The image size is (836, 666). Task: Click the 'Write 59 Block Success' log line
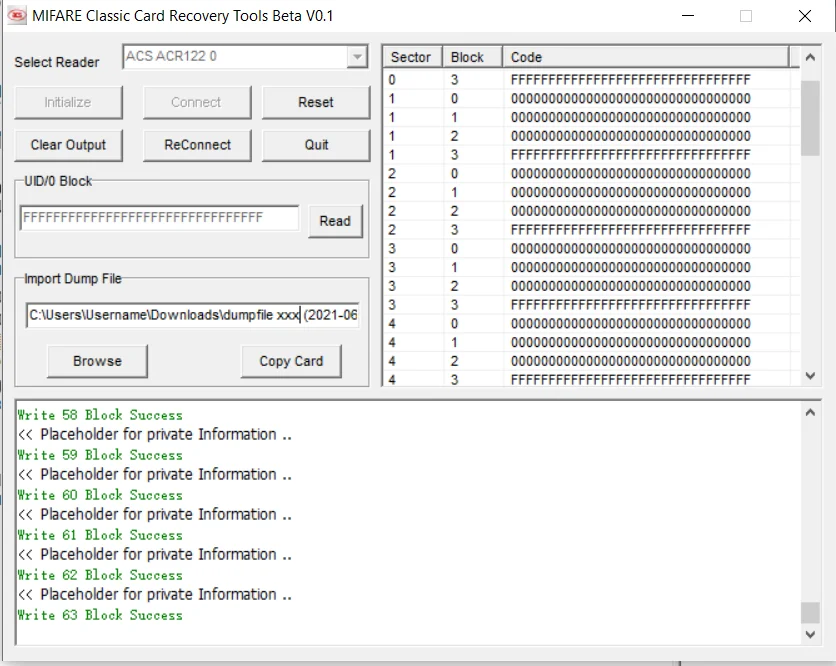click(x=100, y=455)
